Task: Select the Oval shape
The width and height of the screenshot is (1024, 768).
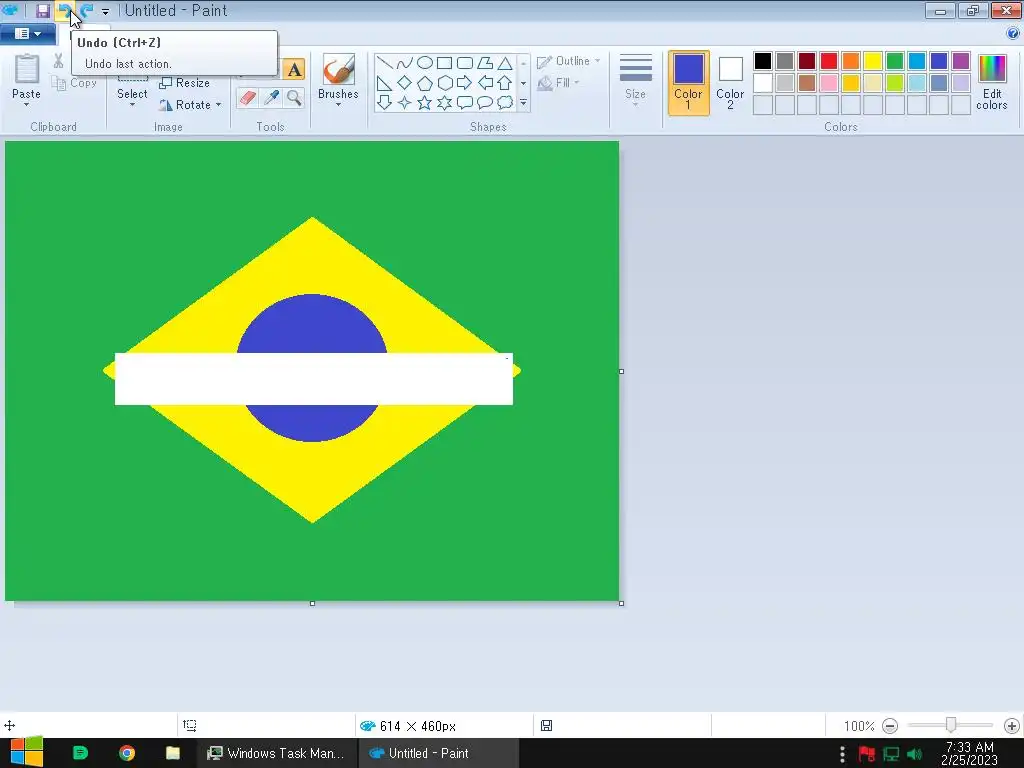Action: coord(424,63)
